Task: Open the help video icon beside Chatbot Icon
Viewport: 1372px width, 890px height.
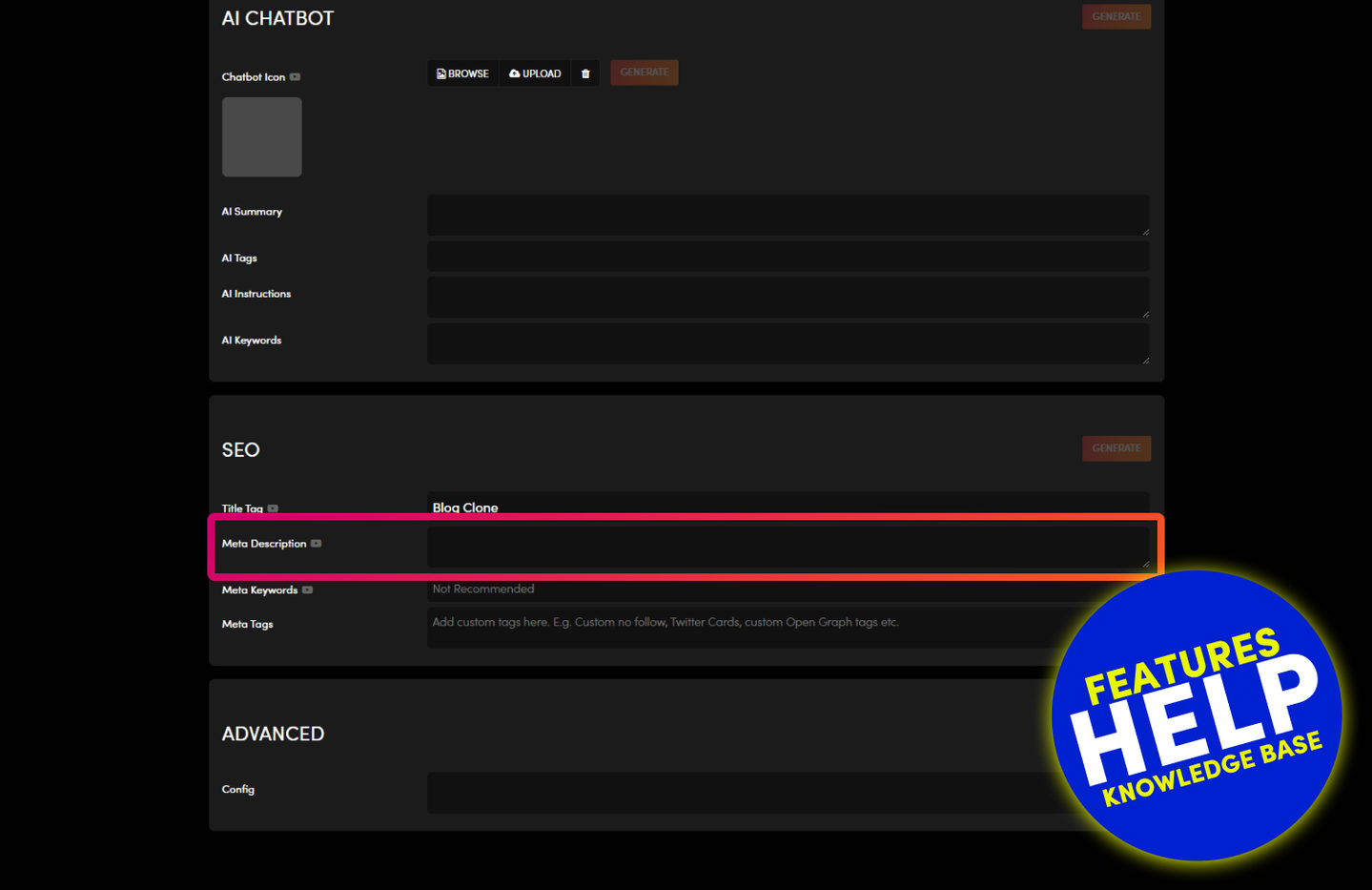Action: coord(295,77)
